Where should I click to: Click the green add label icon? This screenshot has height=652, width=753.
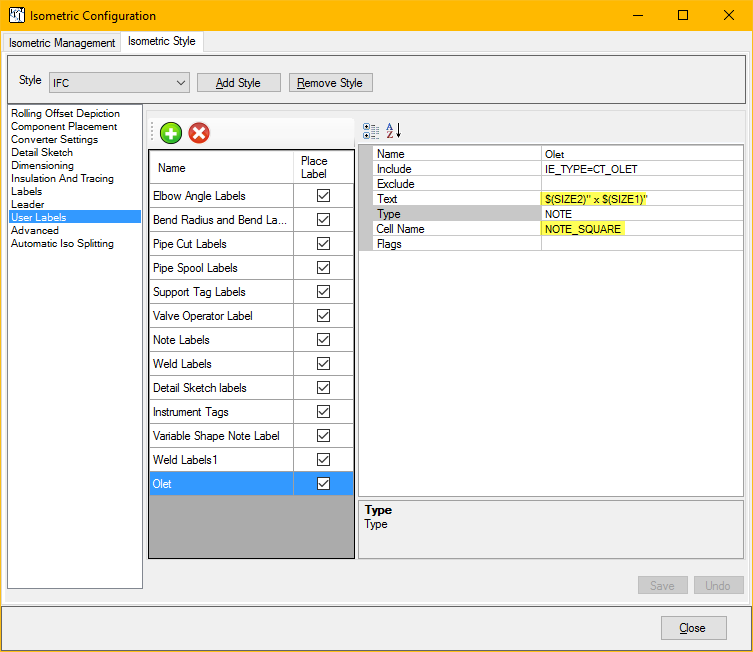(171, 133)
